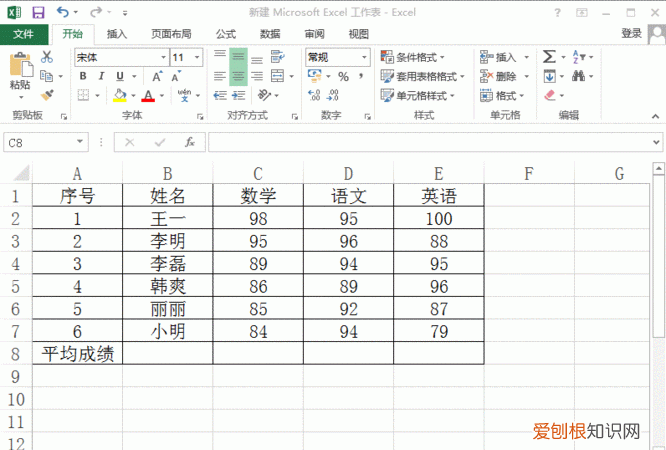
Task: Click 登录 to sign in
Action: [631, 34]
